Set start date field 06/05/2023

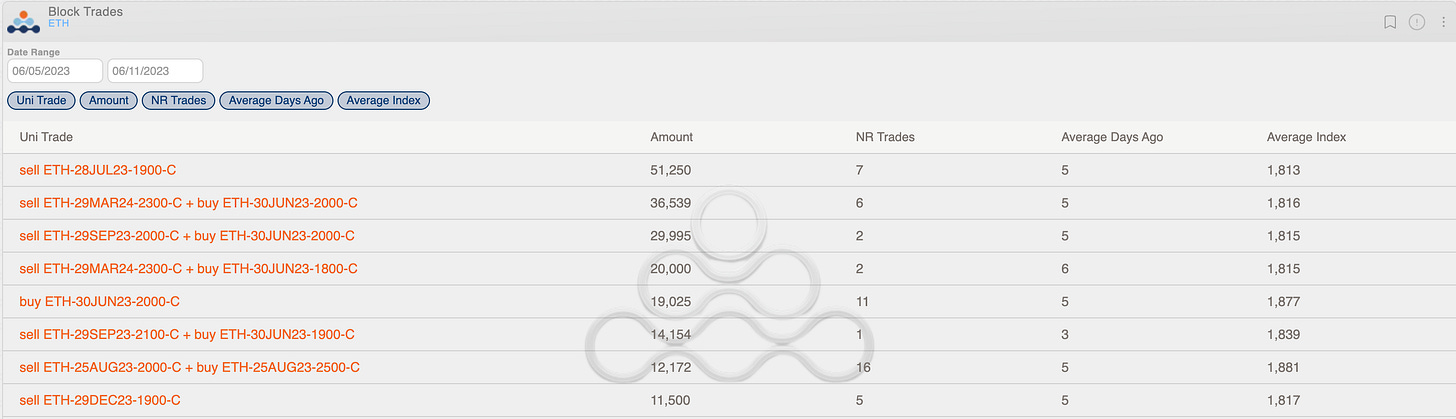(55, 71)
